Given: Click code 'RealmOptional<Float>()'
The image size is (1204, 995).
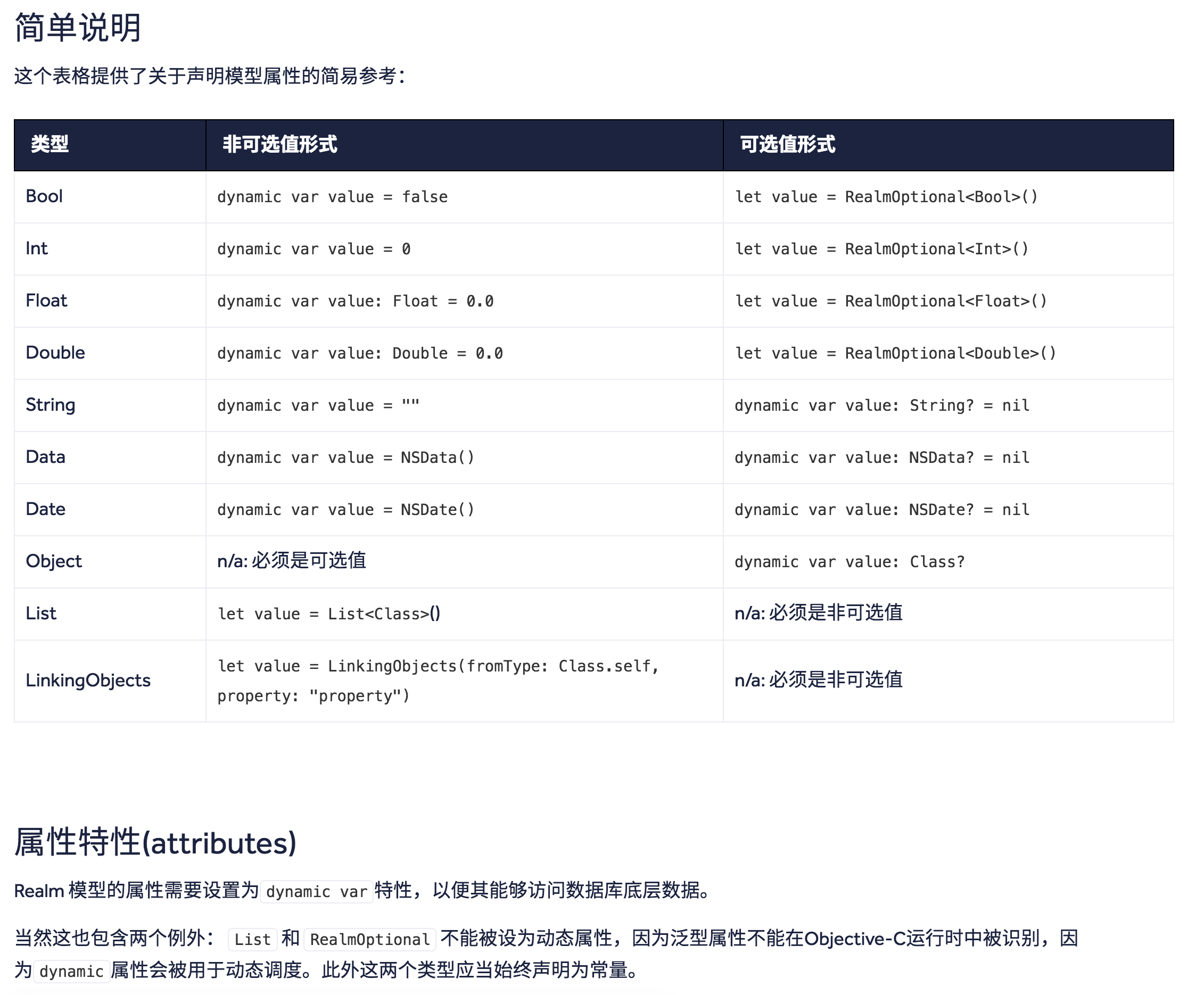Looking at the screenshot, I should [946, 302].
